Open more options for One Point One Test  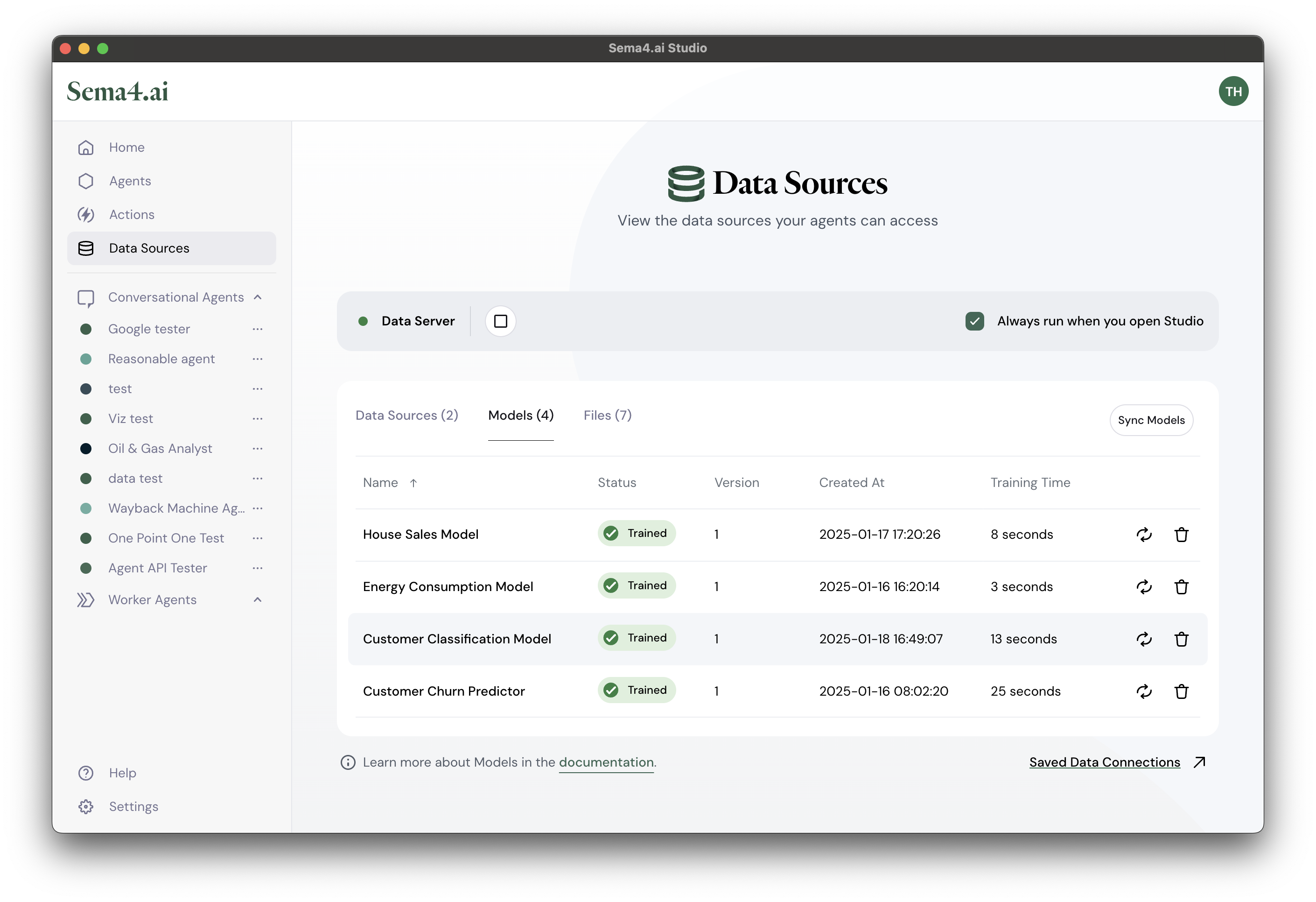pos(258,538)
